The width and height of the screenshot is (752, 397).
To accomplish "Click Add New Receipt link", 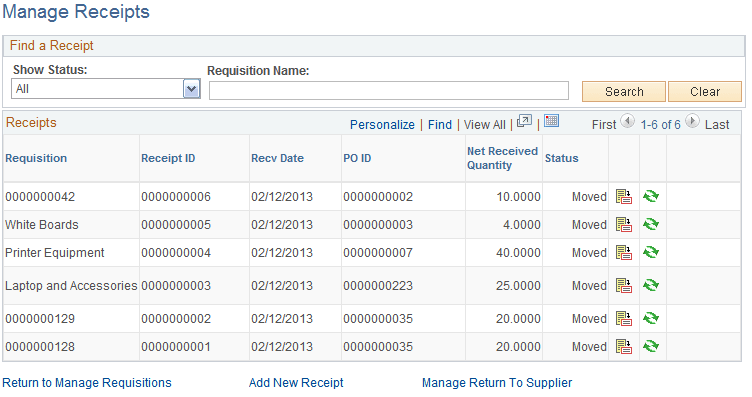I will tap(296, 383).
